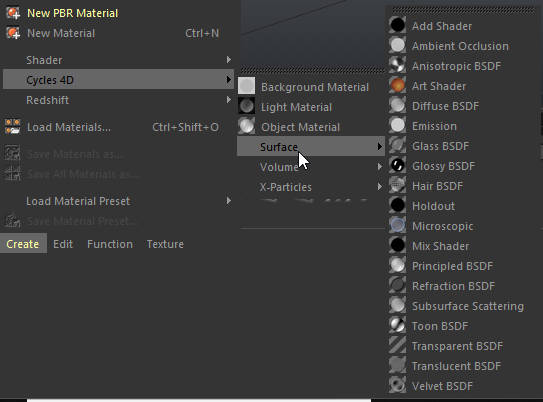543x402 pixels.
Task: Select Load Material Preset entry
Action: coord(118,201)
